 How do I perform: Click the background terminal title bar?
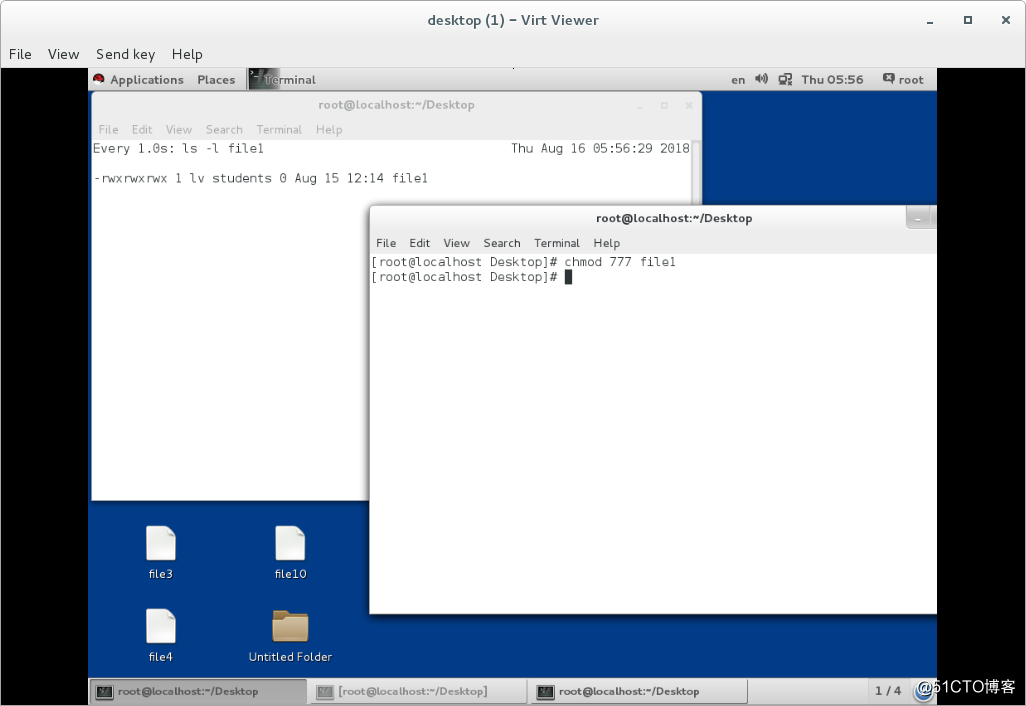[x=397, y=105]
